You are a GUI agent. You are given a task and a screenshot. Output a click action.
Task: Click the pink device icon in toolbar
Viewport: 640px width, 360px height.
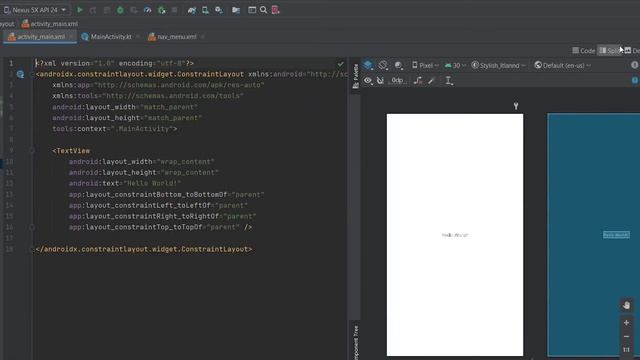pyautogui.click(x=276, y=10)
